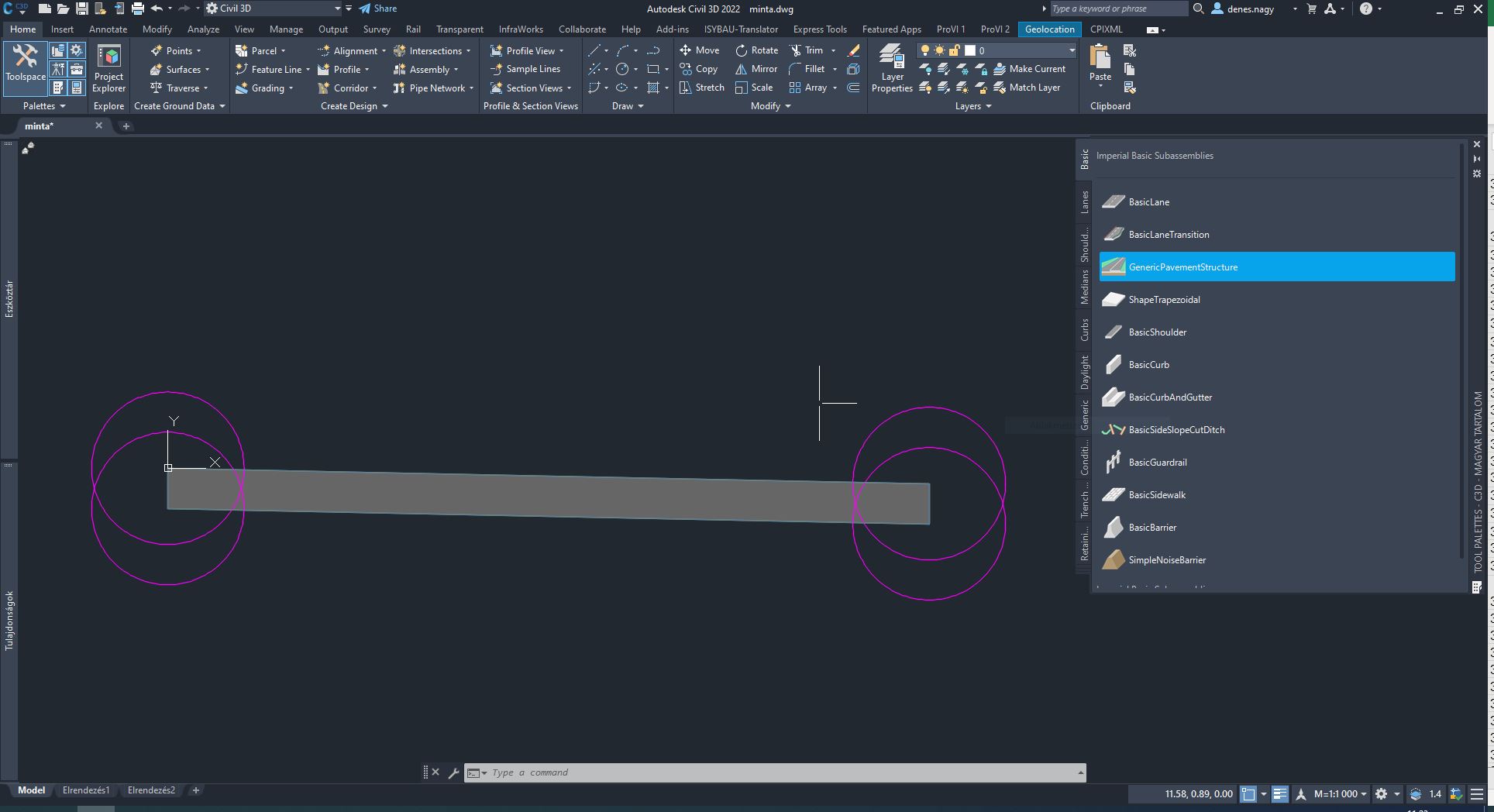1494x812 pixels.
Task: Click the Match Layer button
Action: pos(1026,88)
